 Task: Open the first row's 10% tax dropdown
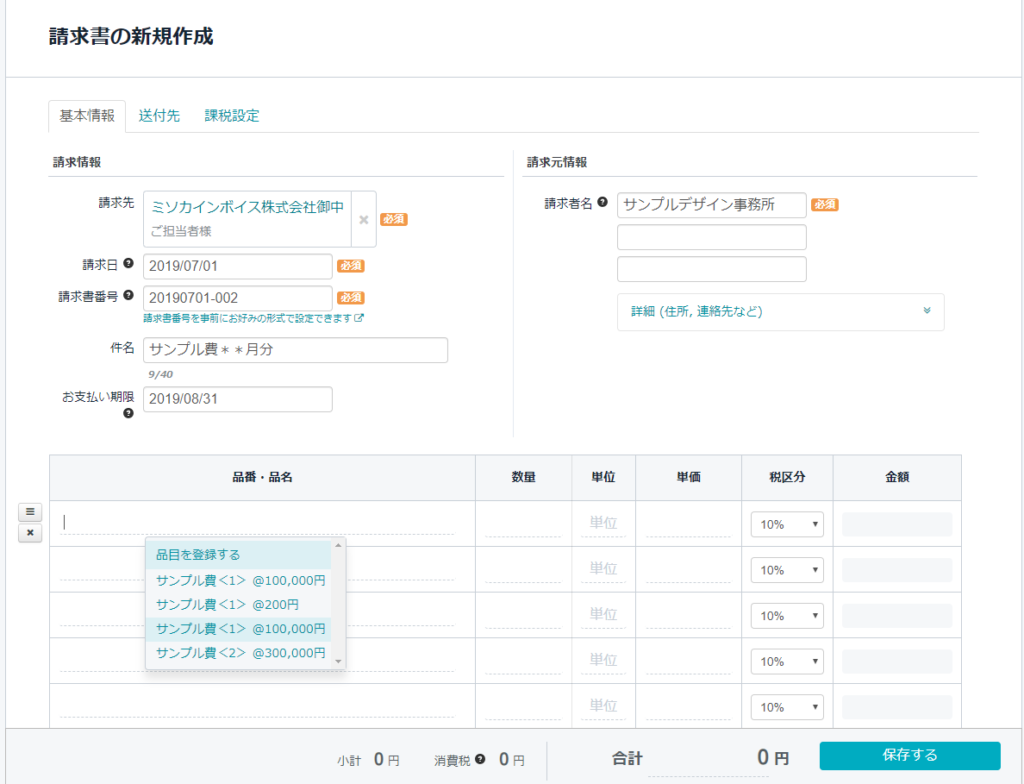787,525
